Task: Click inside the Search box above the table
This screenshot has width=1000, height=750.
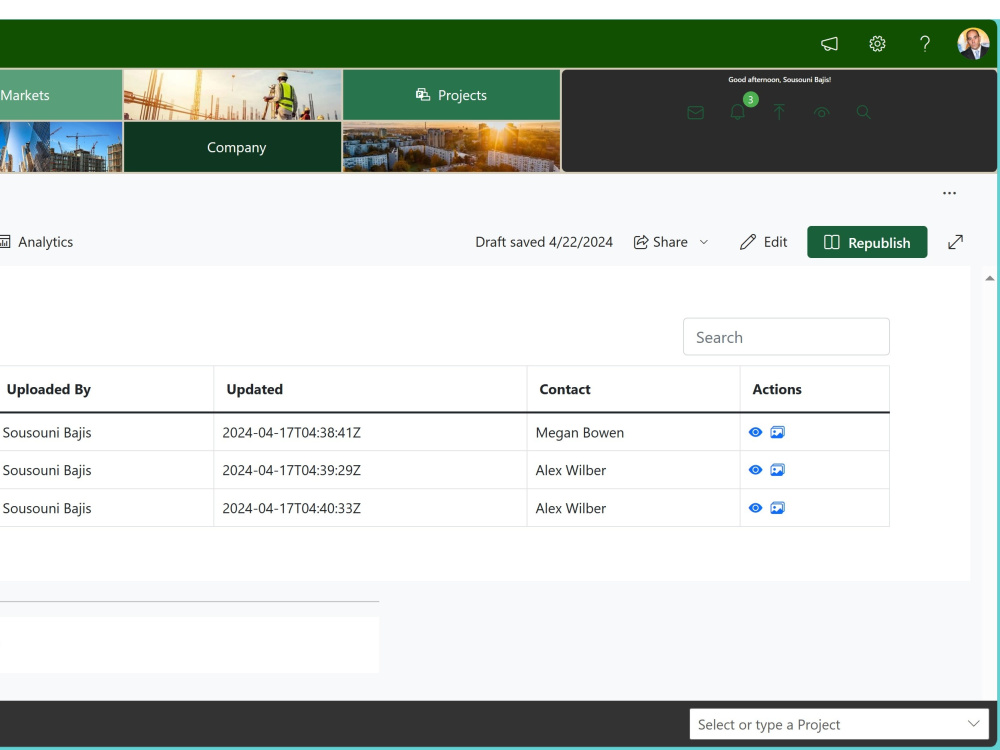Action: coord(786,336)
